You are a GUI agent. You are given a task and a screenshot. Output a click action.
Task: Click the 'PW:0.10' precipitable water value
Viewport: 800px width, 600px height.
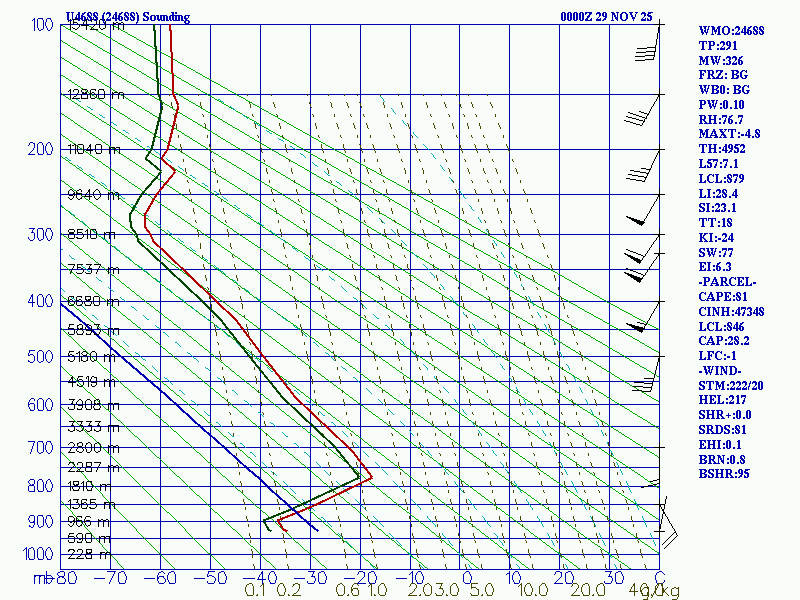[x=721, y=105]
